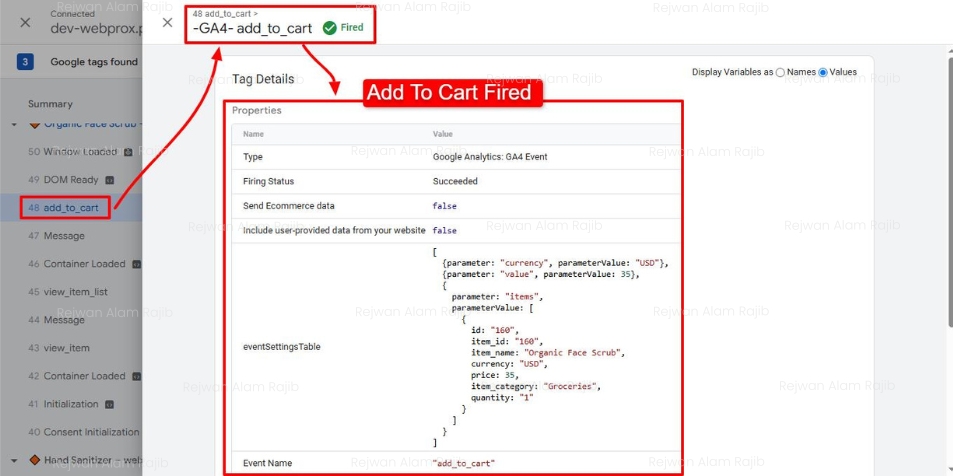Click the DOM Ready event type icon
Viewport: 953px width, 476px height.
109,180
